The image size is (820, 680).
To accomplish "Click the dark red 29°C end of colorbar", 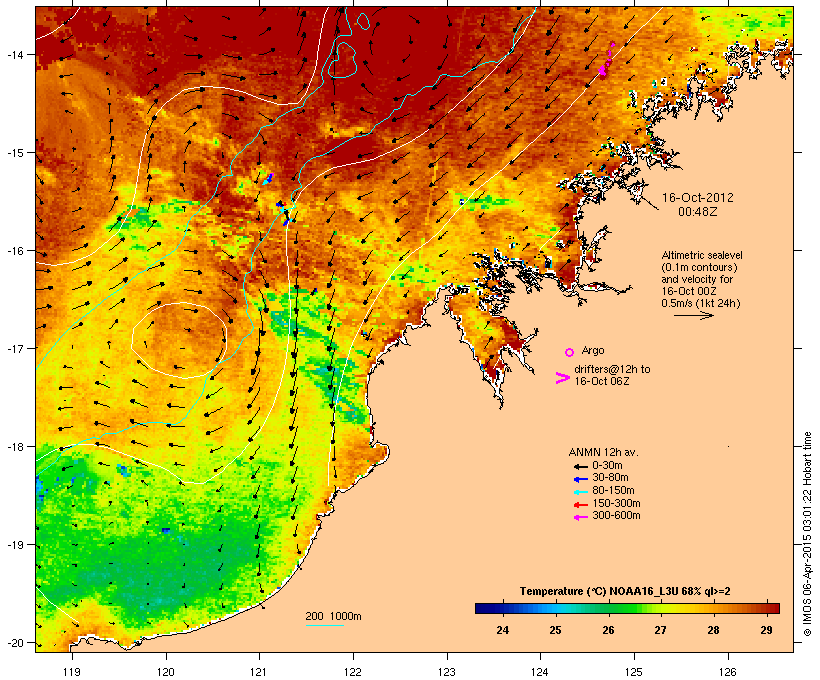I will tap(772, 608).
